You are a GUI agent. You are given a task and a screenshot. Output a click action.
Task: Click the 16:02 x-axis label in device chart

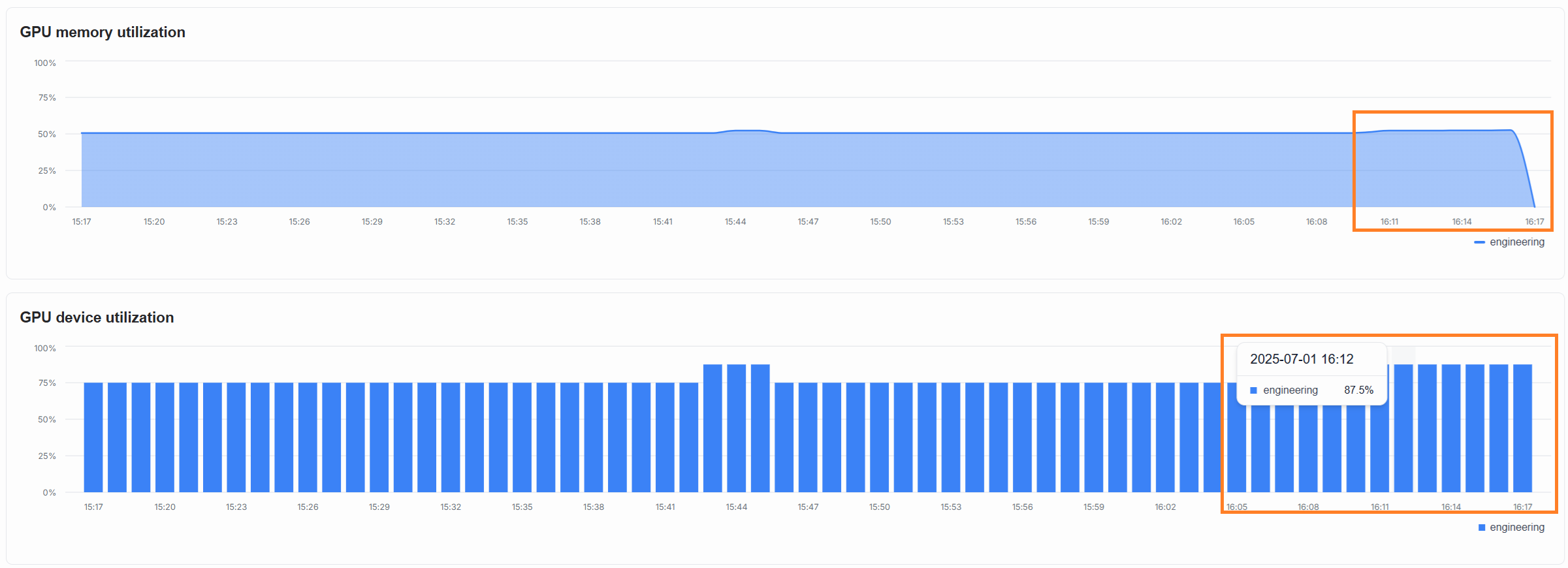pyautogui.click(x=1165, y=507)
